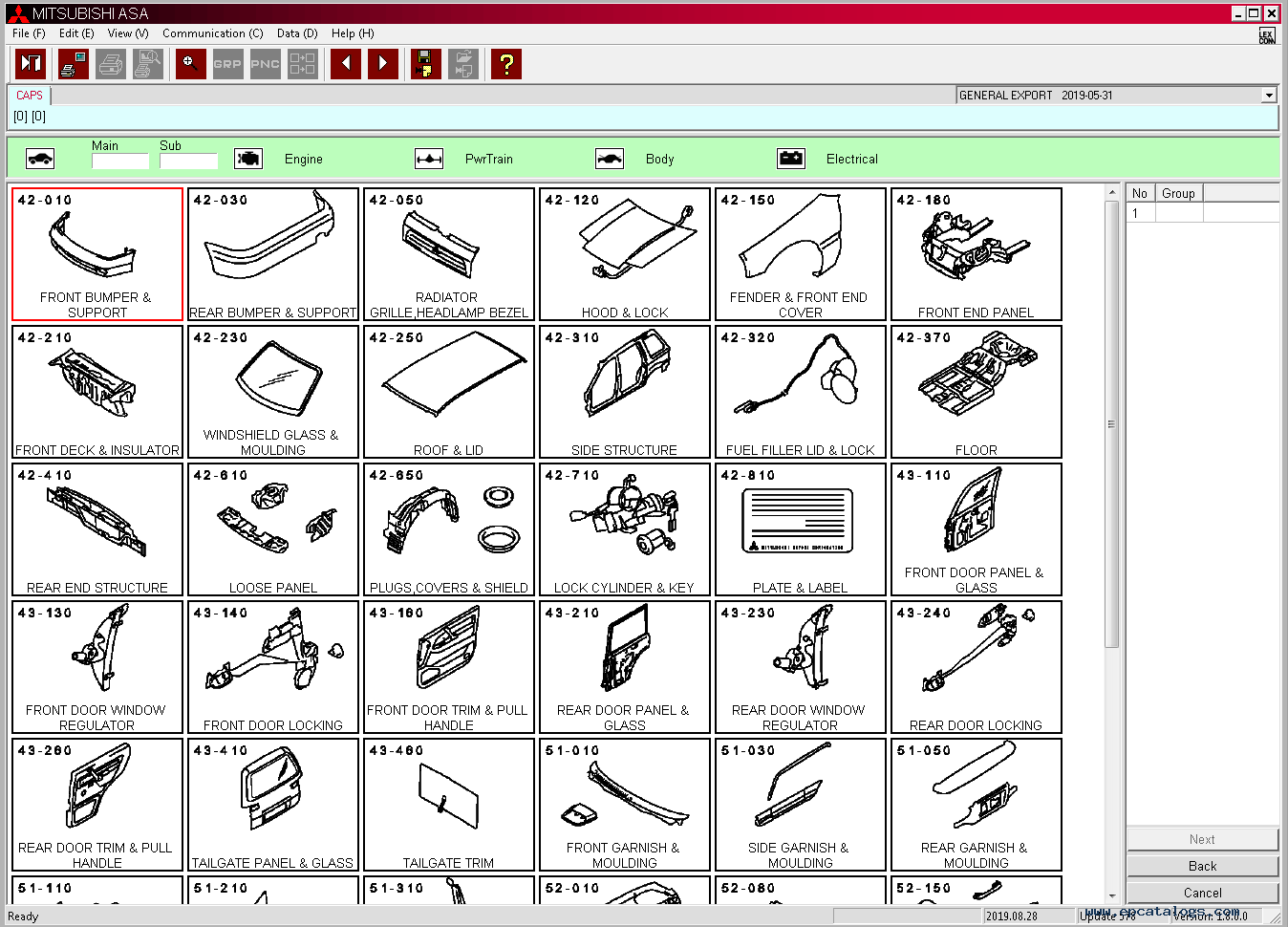Click the vertical scrollbar thumb of thumbnail grid

(x=1111, y=424)
